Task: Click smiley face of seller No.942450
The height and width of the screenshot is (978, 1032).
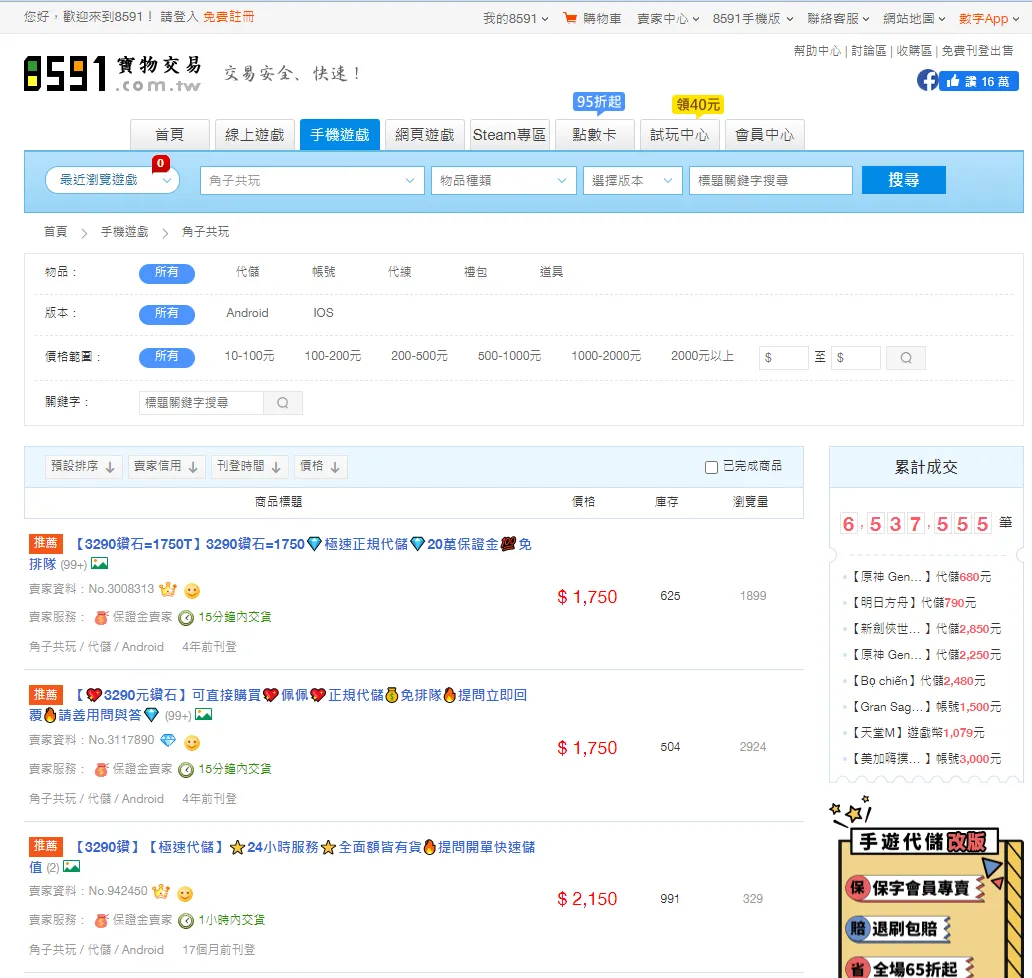Action: point(185,893)
